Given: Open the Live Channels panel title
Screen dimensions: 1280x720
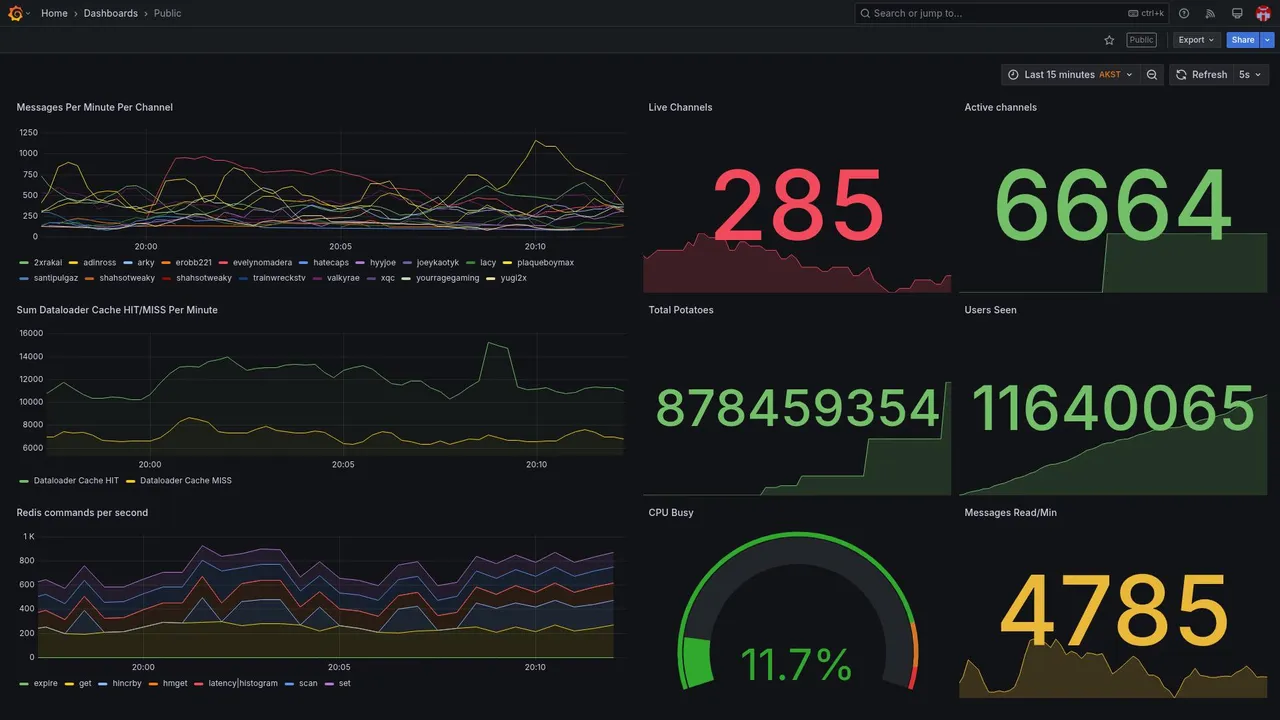Looking at the screenshot, I should click(680, 107).
